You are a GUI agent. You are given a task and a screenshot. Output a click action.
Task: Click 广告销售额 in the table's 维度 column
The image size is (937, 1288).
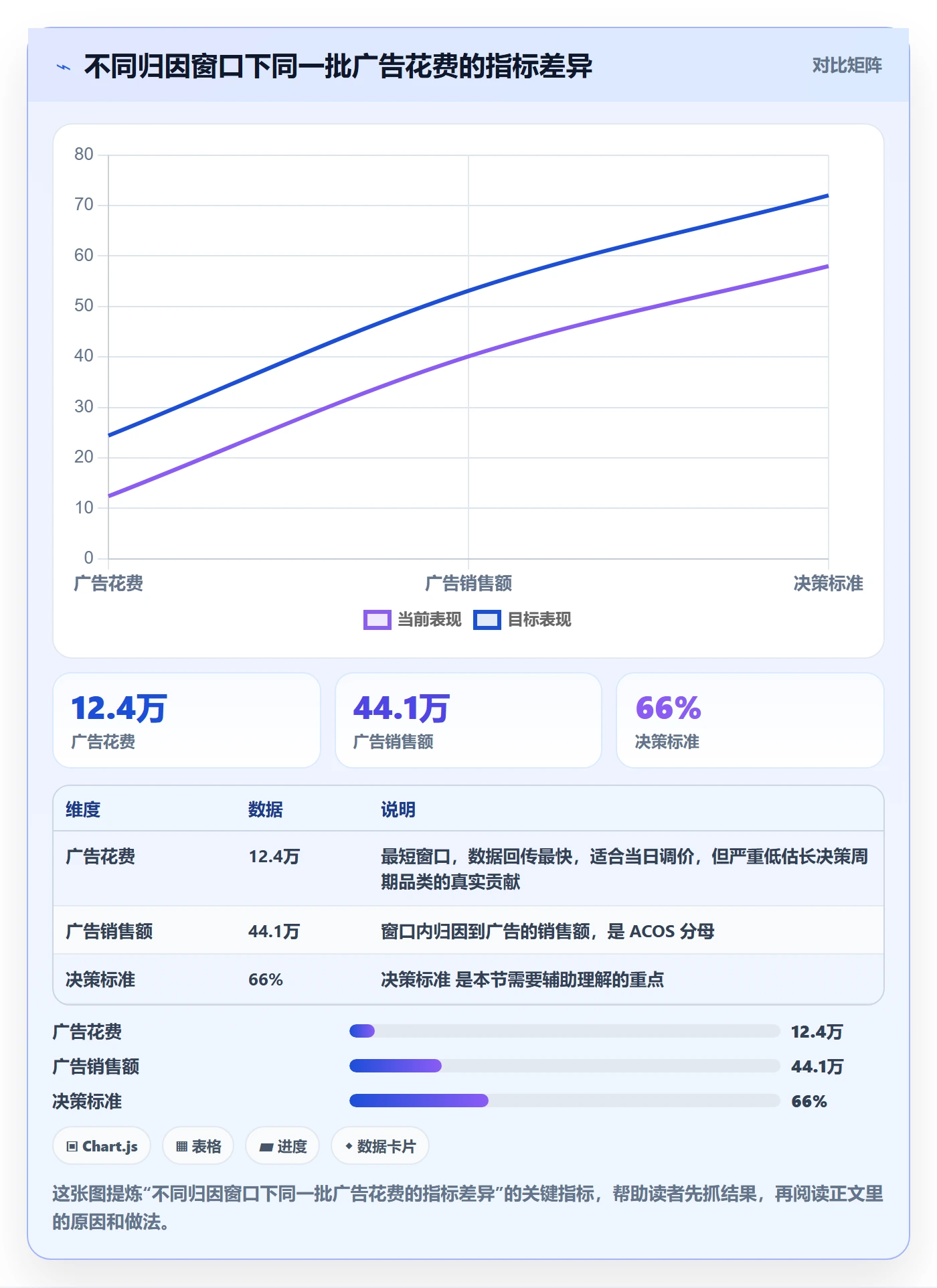[109, 931]
